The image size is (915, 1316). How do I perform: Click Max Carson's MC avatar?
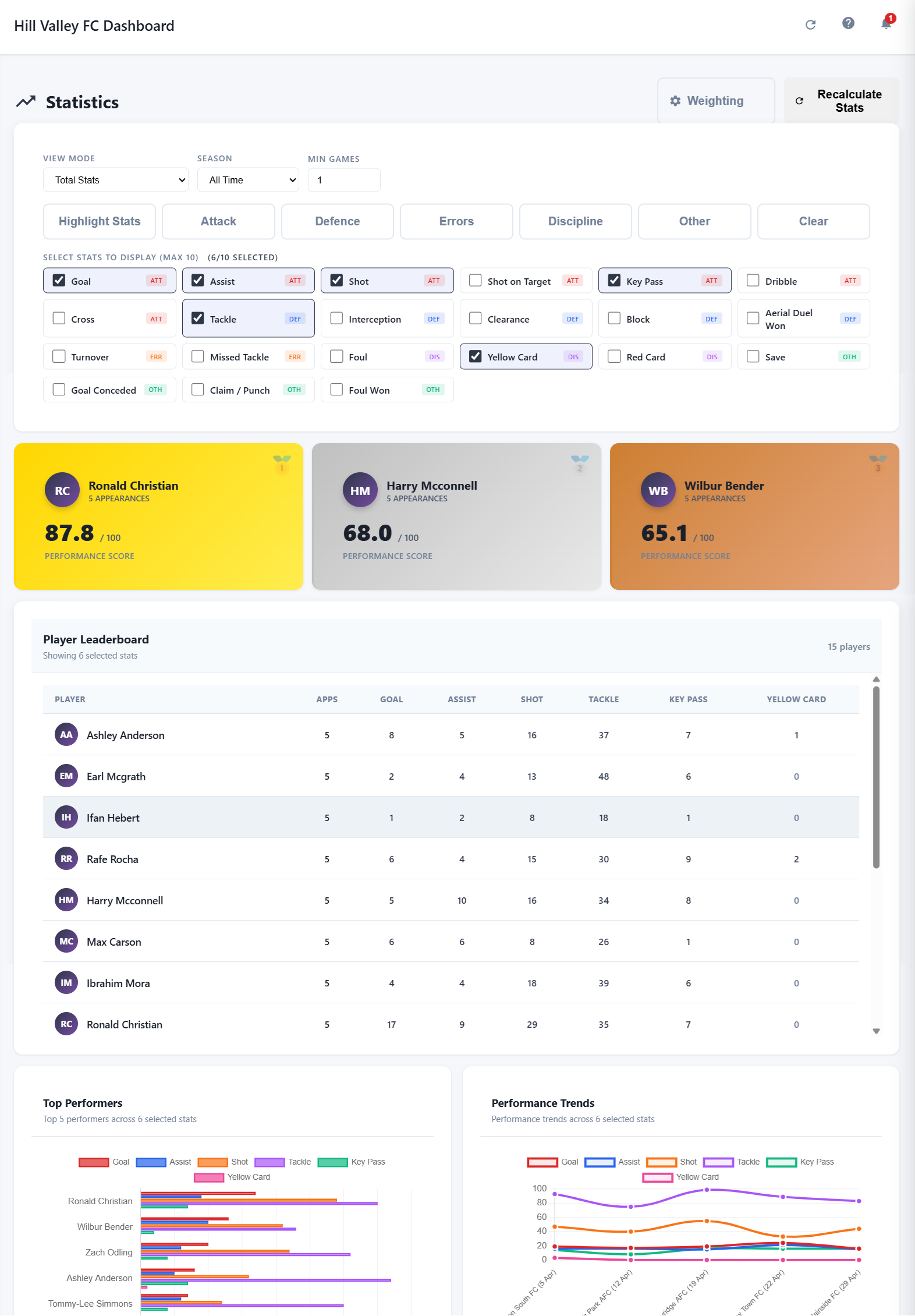(x=66, y=942)
